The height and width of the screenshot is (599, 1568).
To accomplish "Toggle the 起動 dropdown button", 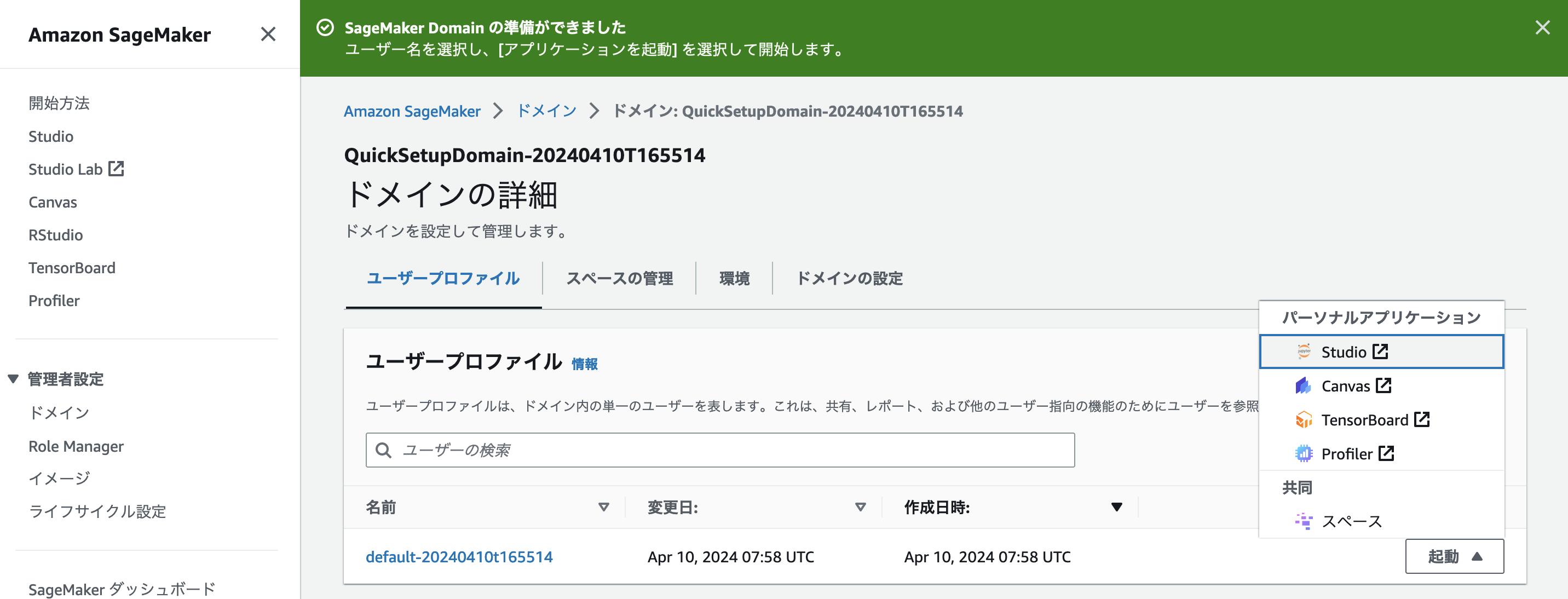I will click(x=1454, y=556).
